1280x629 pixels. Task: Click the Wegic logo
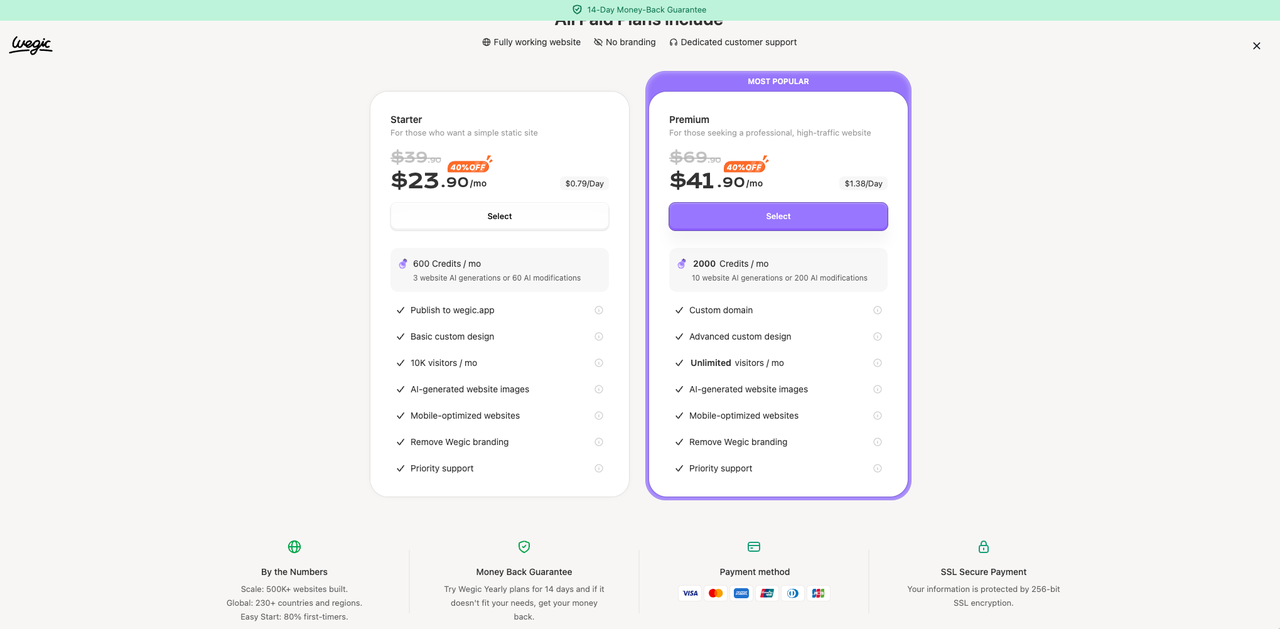point(31,45)
